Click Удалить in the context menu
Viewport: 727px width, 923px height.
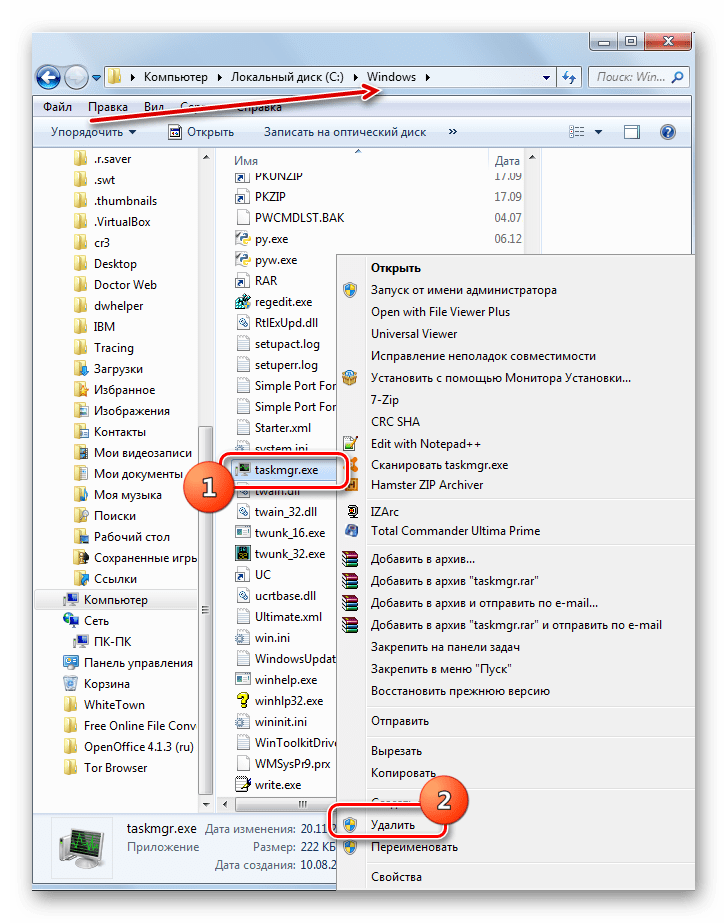tap(393, 825)
